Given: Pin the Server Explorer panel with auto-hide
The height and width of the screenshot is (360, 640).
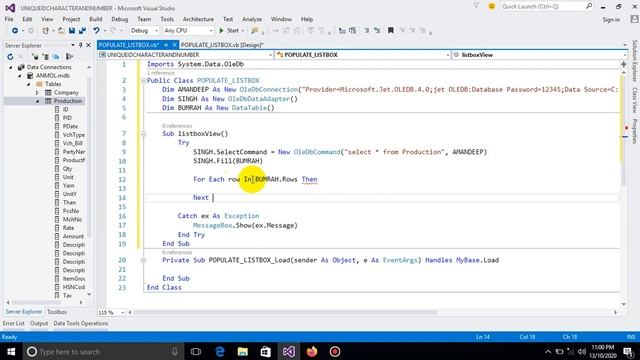Looking at the screenshot, I should pyautogui.click(x=80, y=45).
